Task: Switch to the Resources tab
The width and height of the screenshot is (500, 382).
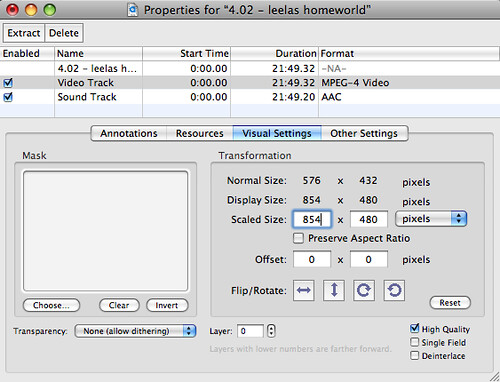Action: click(200, 133)
